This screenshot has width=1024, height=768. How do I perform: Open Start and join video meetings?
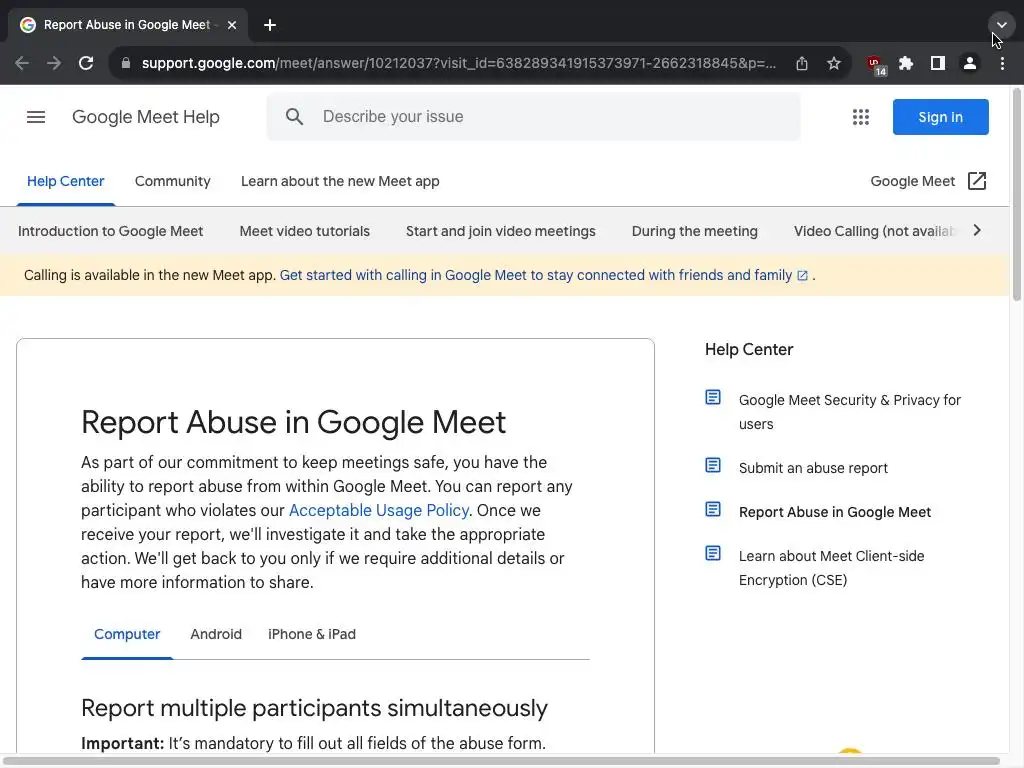click(x=500, y=231)
